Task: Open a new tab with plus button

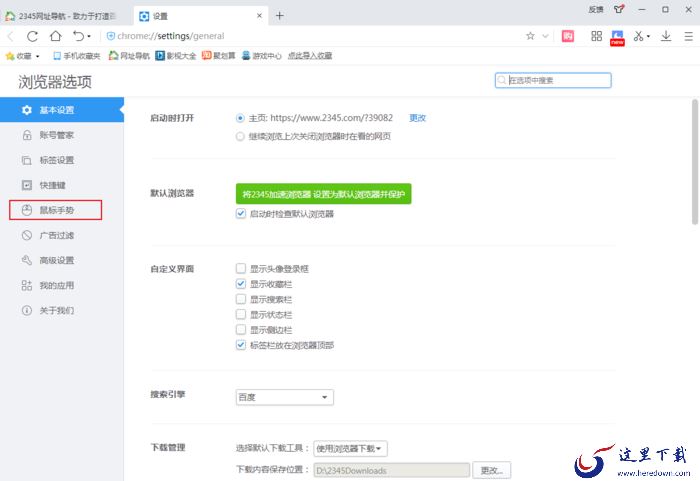Action: point(279,16)
